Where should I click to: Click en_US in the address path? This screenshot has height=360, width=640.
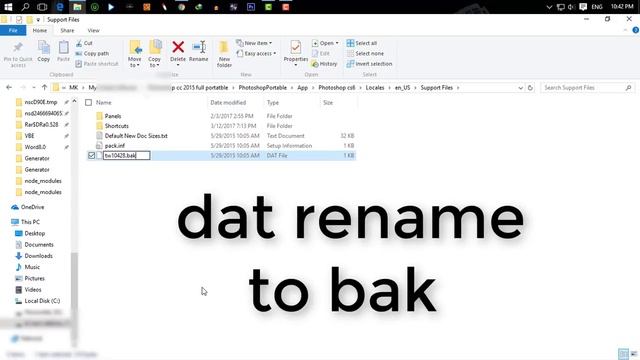click(x=402, y=88)
